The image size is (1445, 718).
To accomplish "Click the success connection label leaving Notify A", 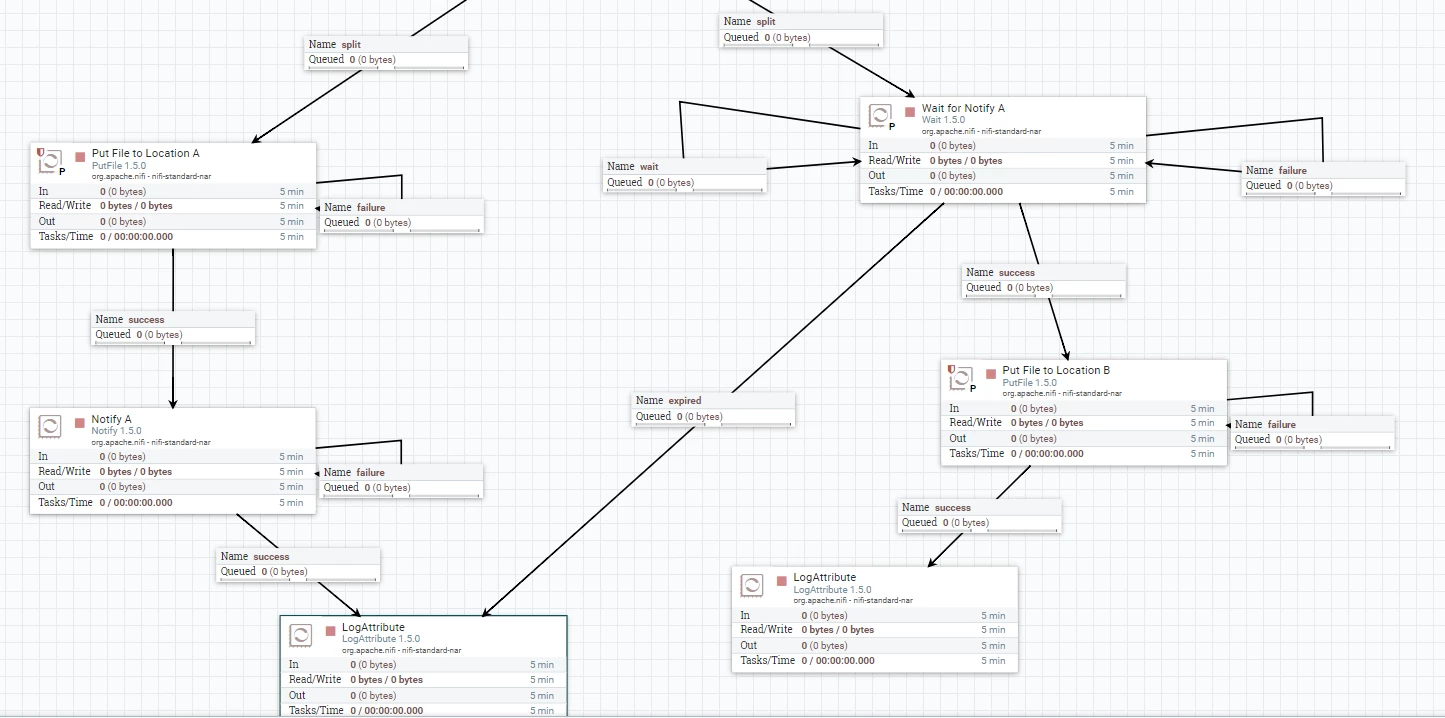I will point(298,564).
